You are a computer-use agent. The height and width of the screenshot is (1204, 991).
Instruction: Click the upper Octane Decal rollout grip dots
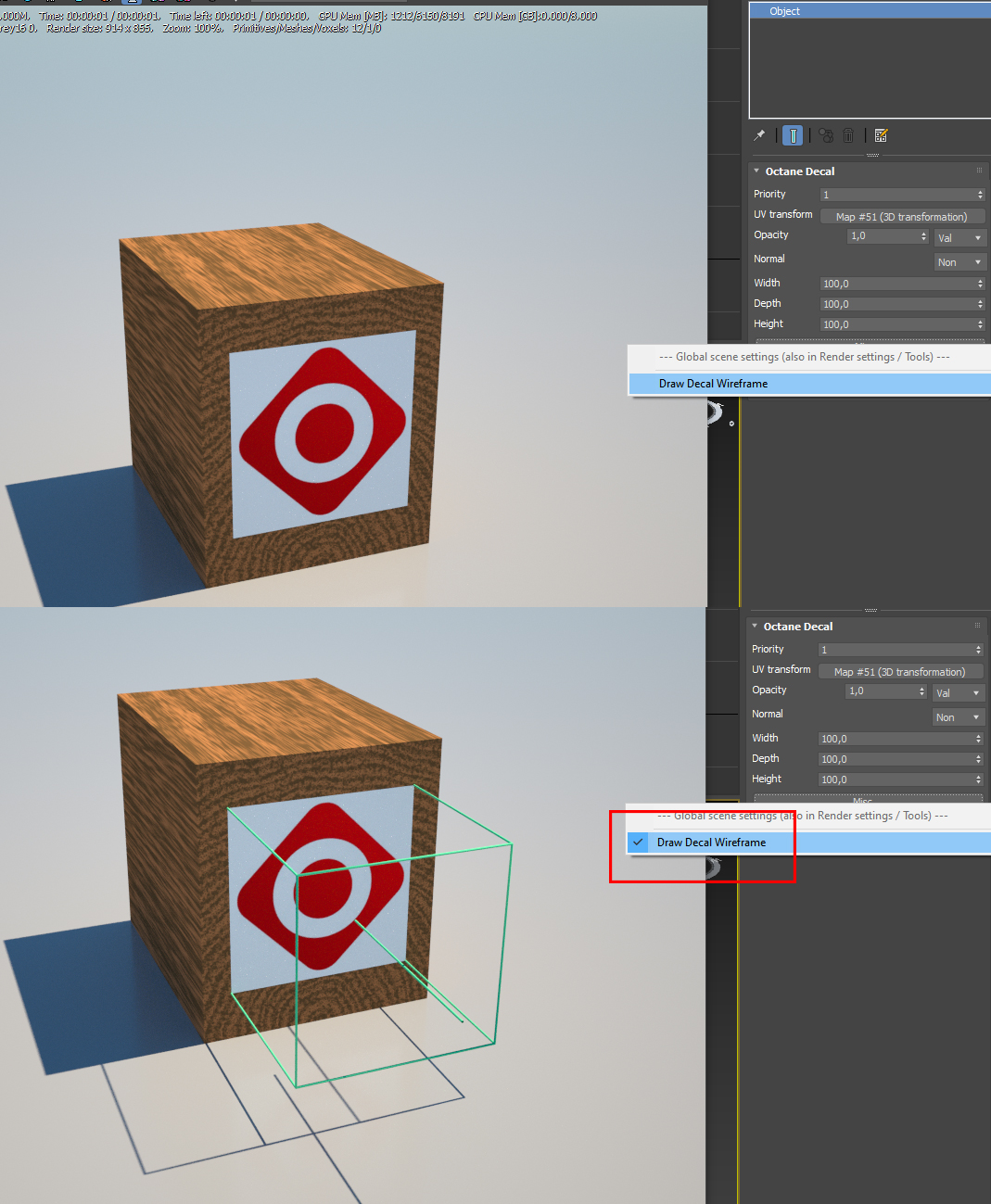click(x=979, y=171)
